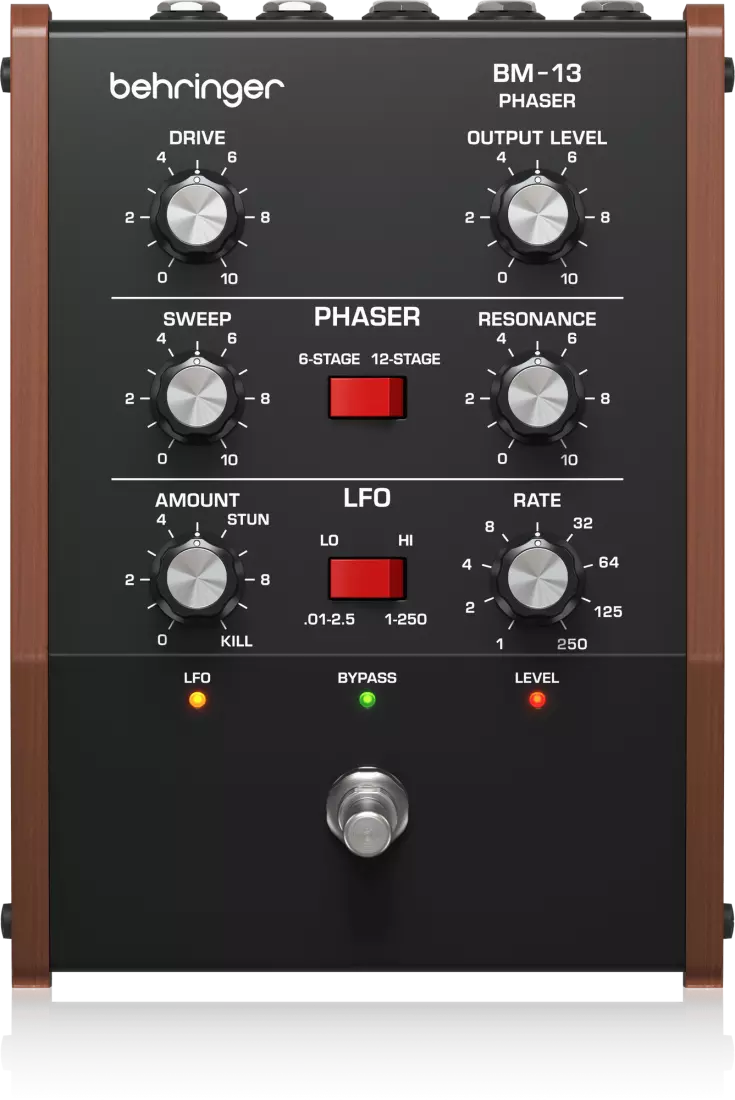Click the 10 marking on the DRIVE dial
This screenshot has width=735, height=1100.
point(229,279)
